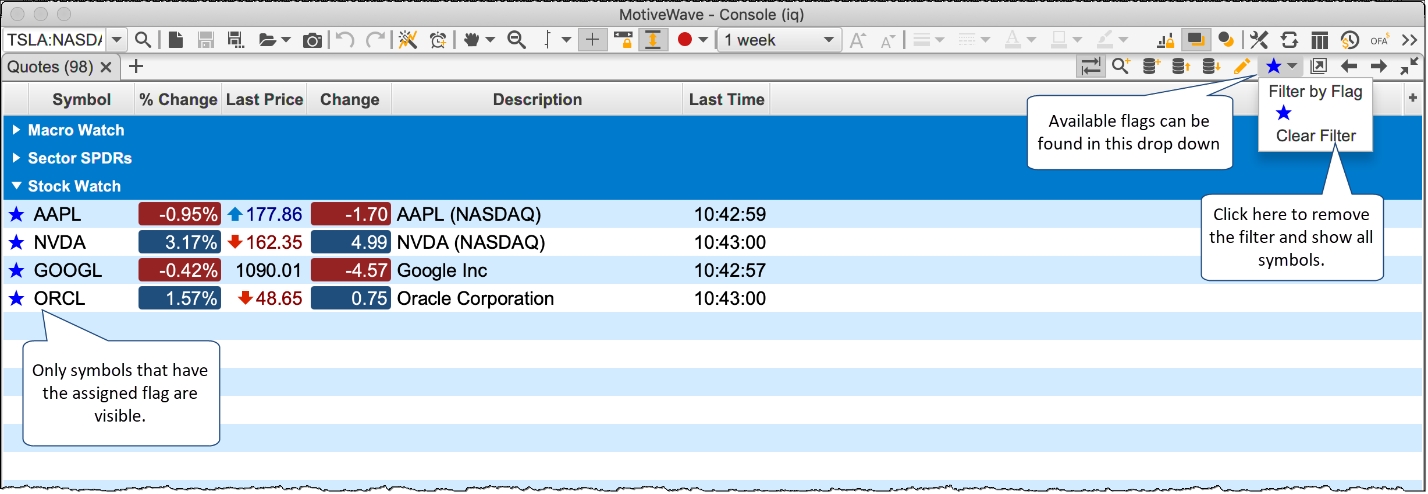
Task: Open the folder dropdown arrow
Action: (x=286, y=40)
